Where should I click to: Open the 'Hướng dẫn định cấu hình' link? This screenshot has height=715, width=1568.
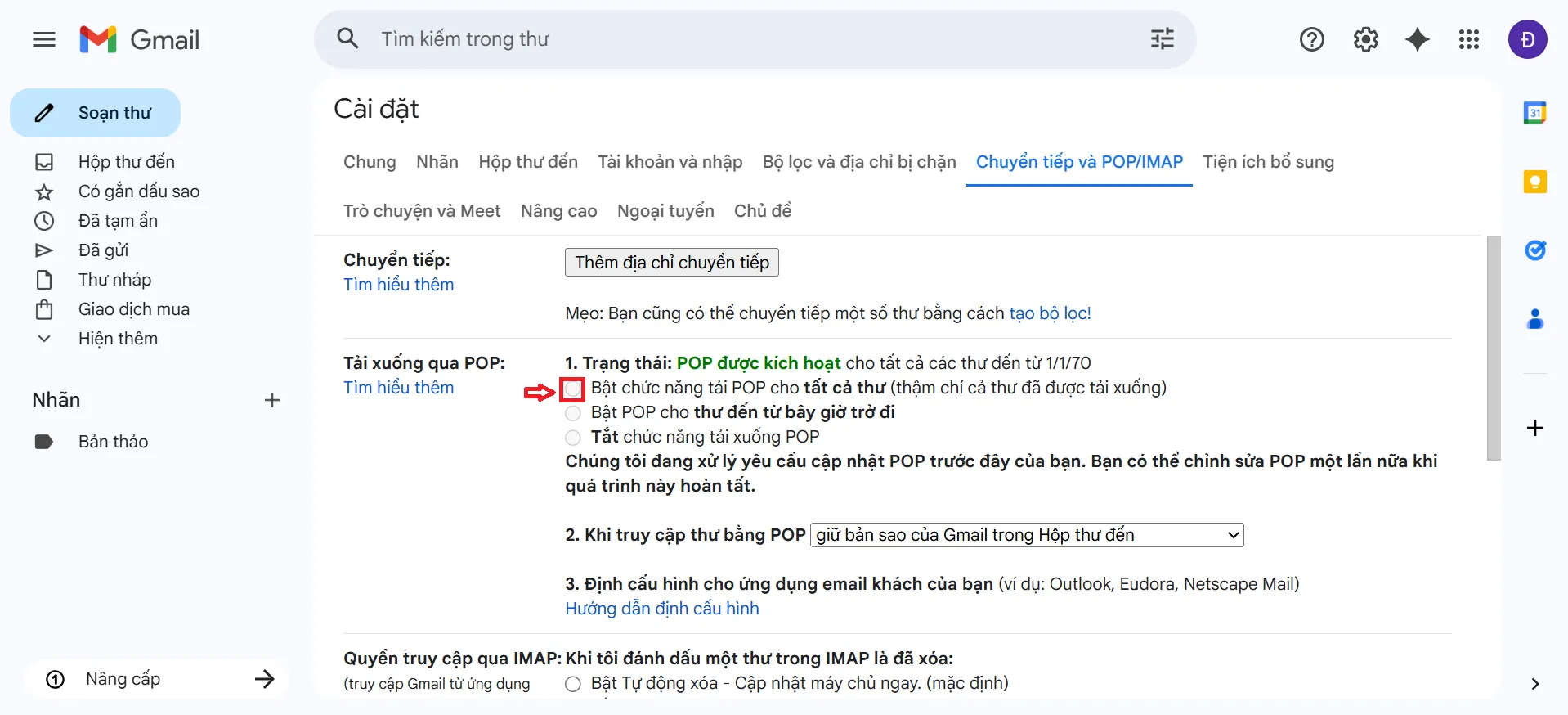click(661, 609)
